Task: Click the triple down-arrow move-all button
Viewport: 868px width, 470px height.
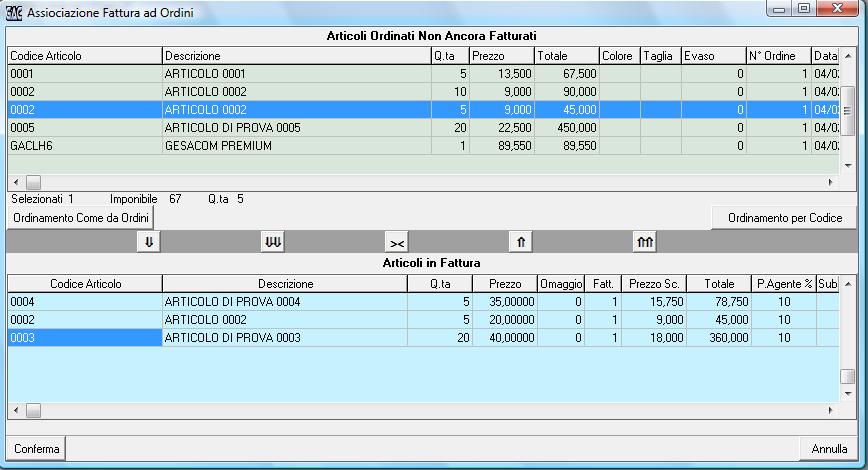Action: [x=273, y=242]
